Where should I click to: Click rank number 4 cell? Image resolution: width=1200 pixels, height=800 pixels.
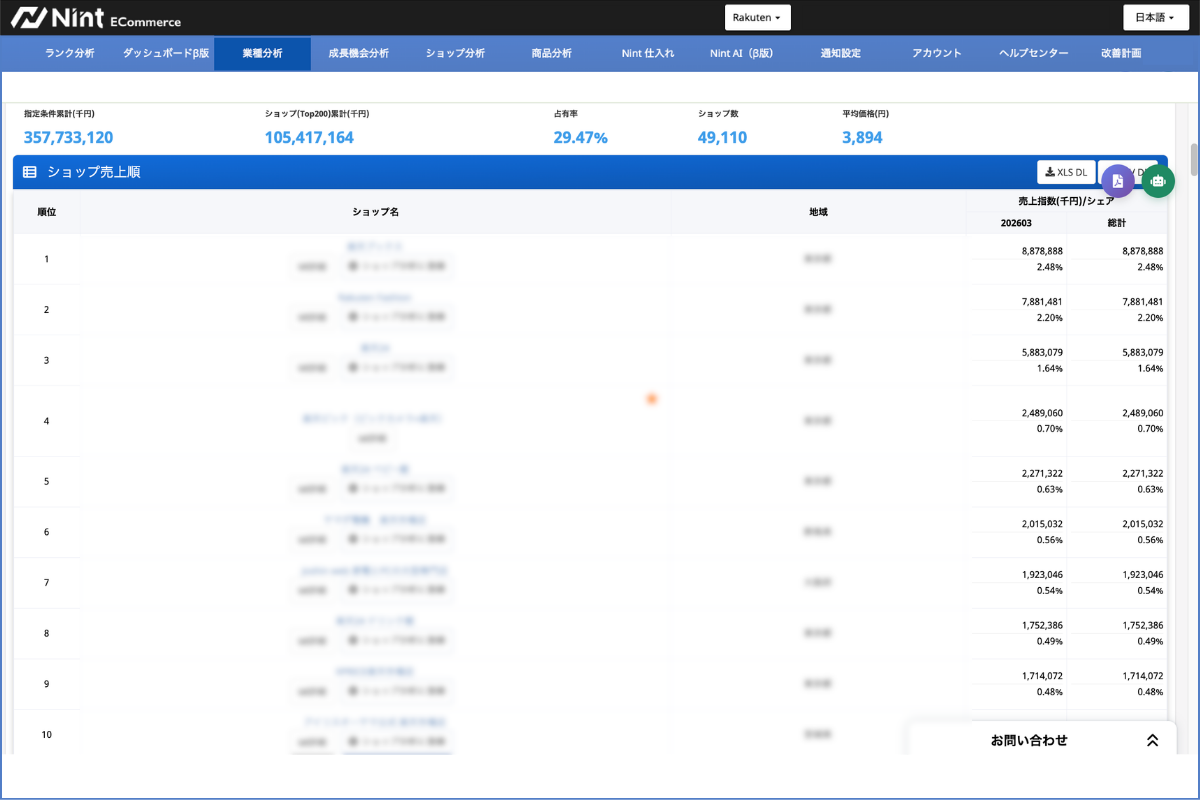click(x=47, y=421)
